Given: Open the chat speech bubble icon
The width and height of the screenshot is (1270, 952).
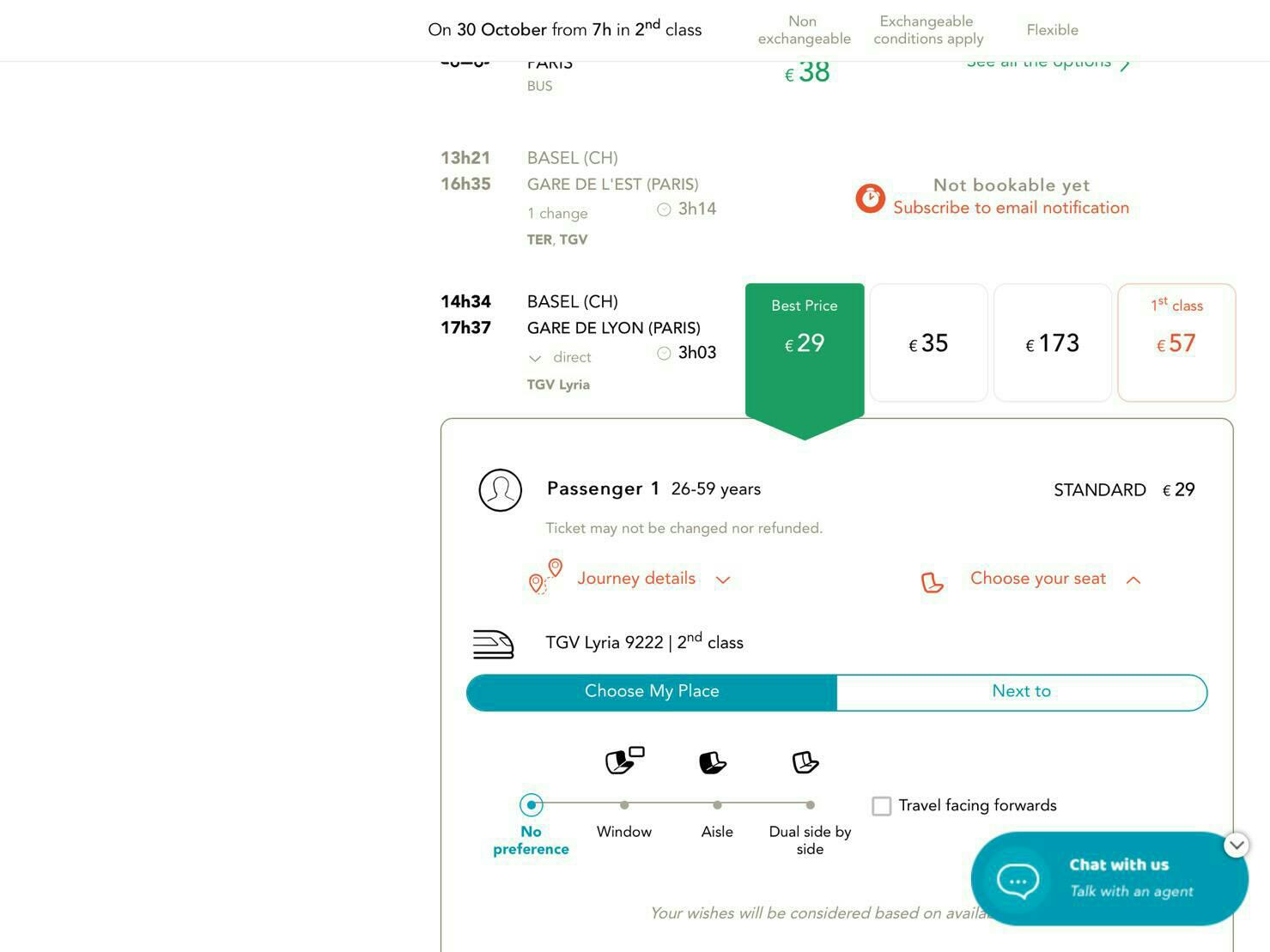Looking at the screenshot, I should tap(1018, 880).
